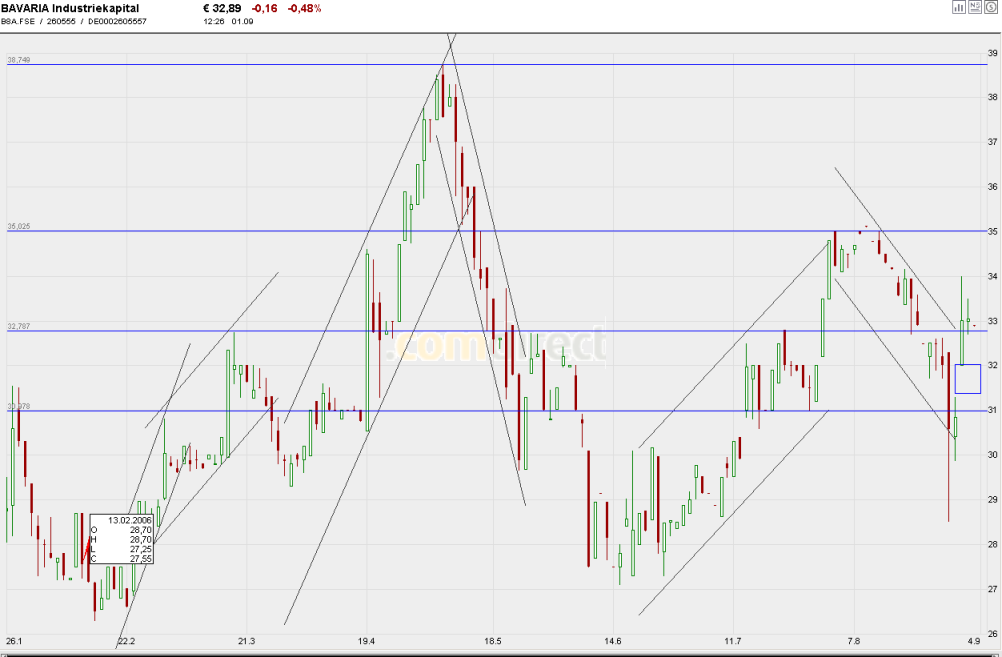Click the 38,749 resistance level label
Image resolution: width=1002 pixels, height=657 pixels.
(x=19, y=60)
